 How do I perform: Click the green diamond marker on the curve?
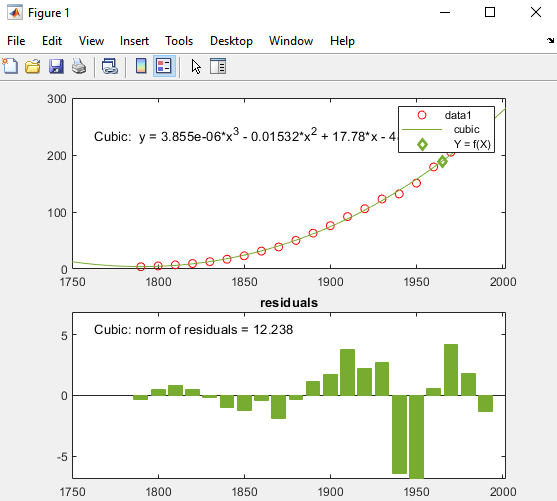(442, 162)
